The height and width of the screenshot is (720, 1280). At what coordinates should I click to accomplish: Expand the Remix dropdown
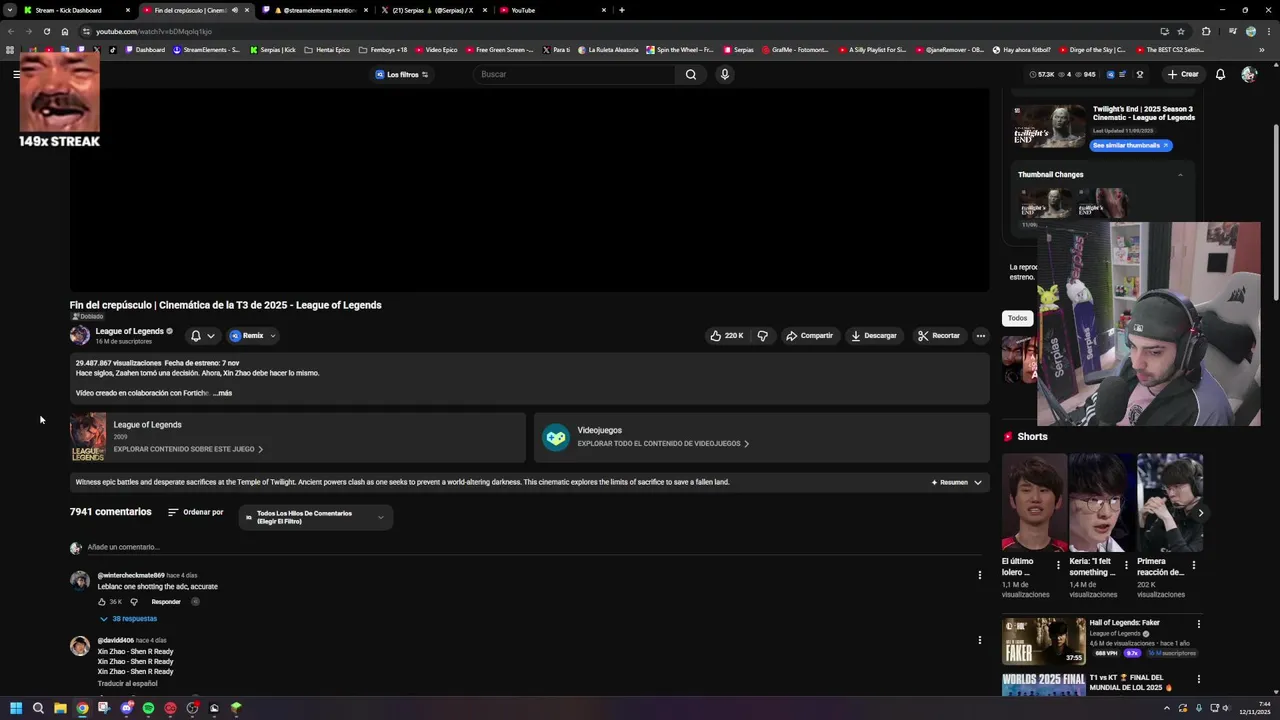coord(252,336)
